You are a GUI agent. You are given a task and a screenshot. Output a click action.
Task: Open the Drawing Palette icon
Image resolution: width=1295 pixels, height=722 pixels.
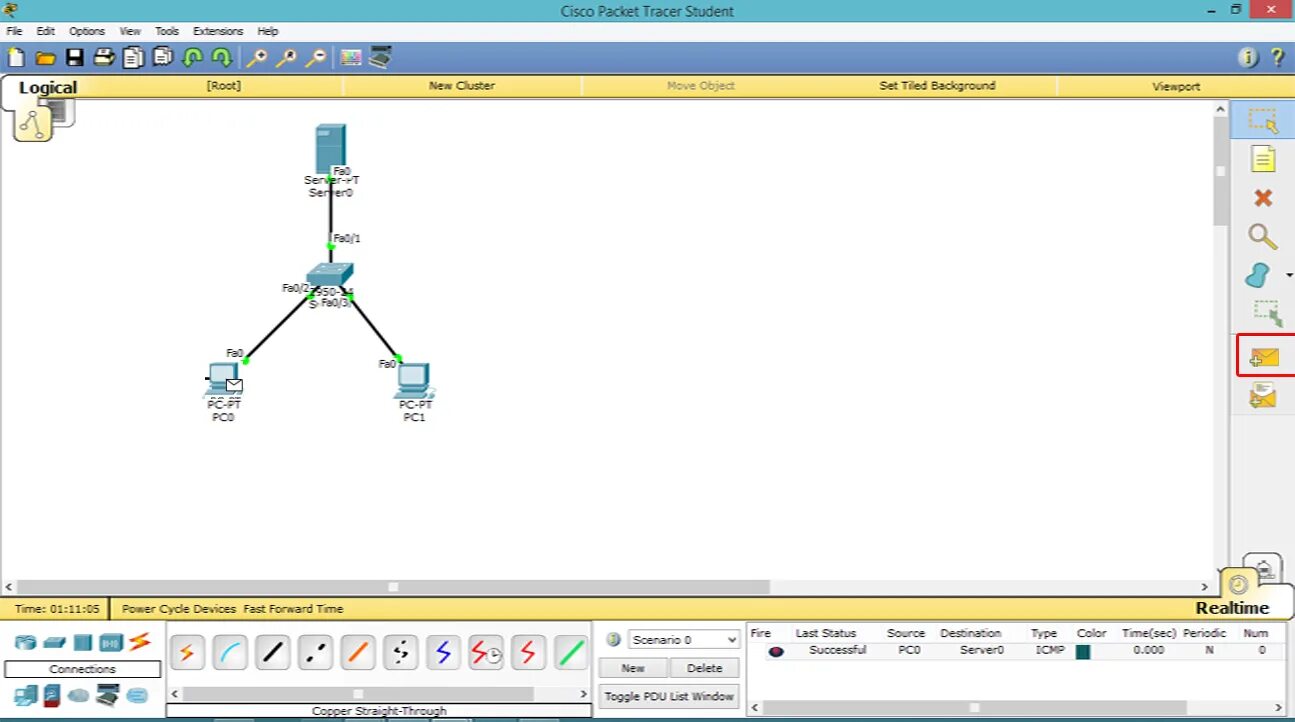(x=350, y=58)
